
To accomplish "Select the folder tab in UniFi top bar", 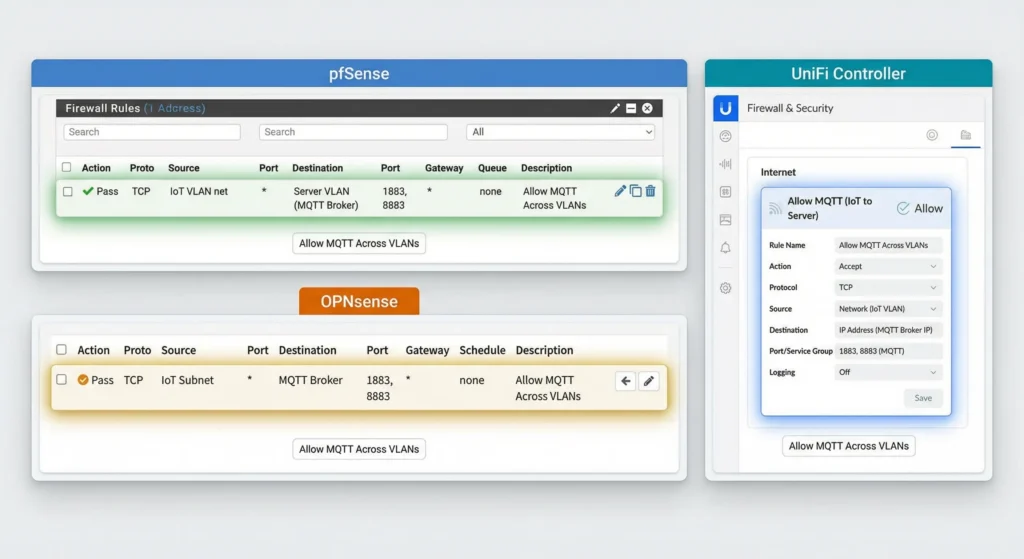I will (x=965, y=135).
